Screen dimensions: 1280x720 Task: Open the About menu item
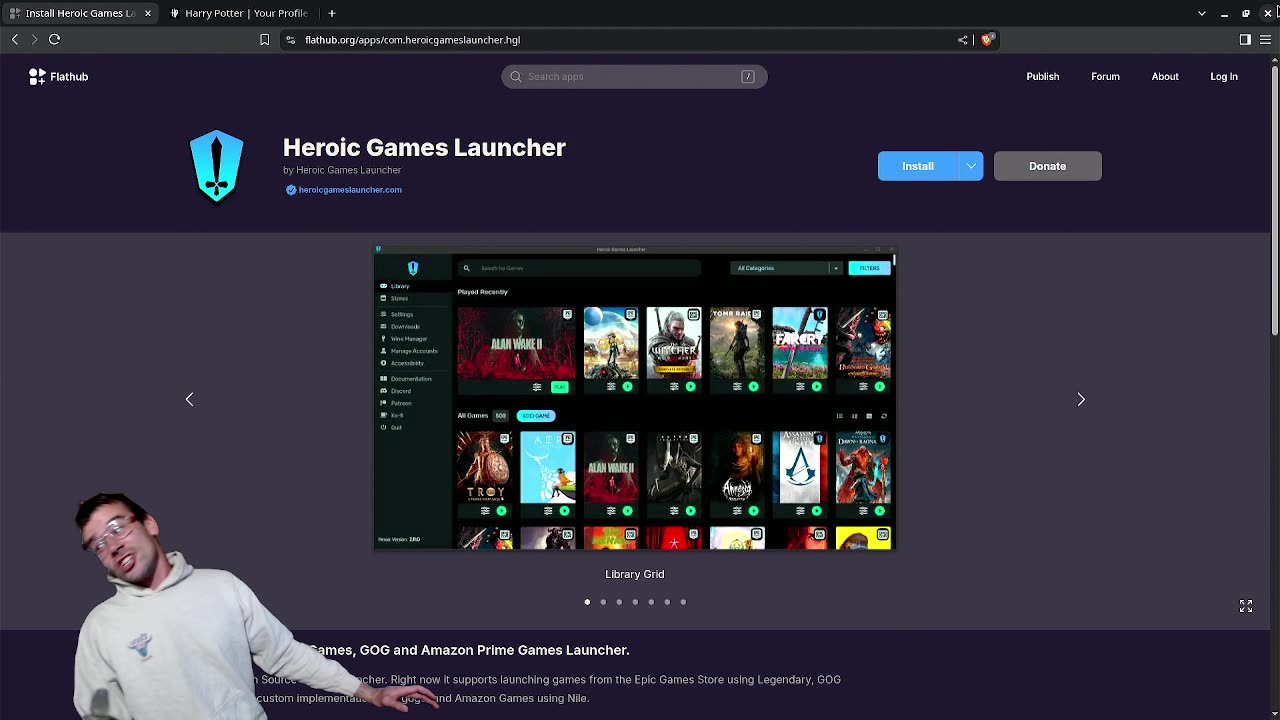click(x=1165, y=76)
